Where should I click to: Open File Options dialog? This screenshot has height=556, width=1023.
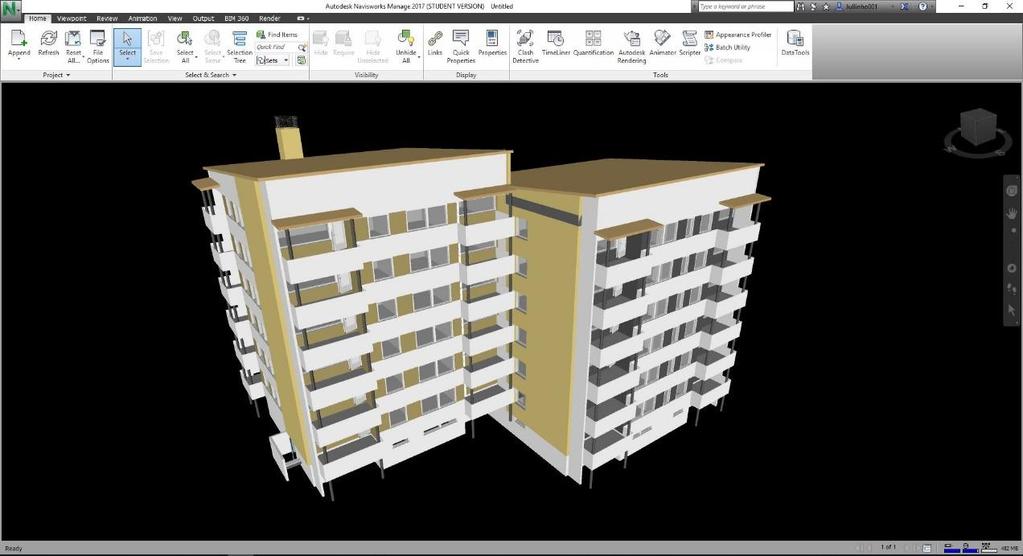(x=98, y=46)
